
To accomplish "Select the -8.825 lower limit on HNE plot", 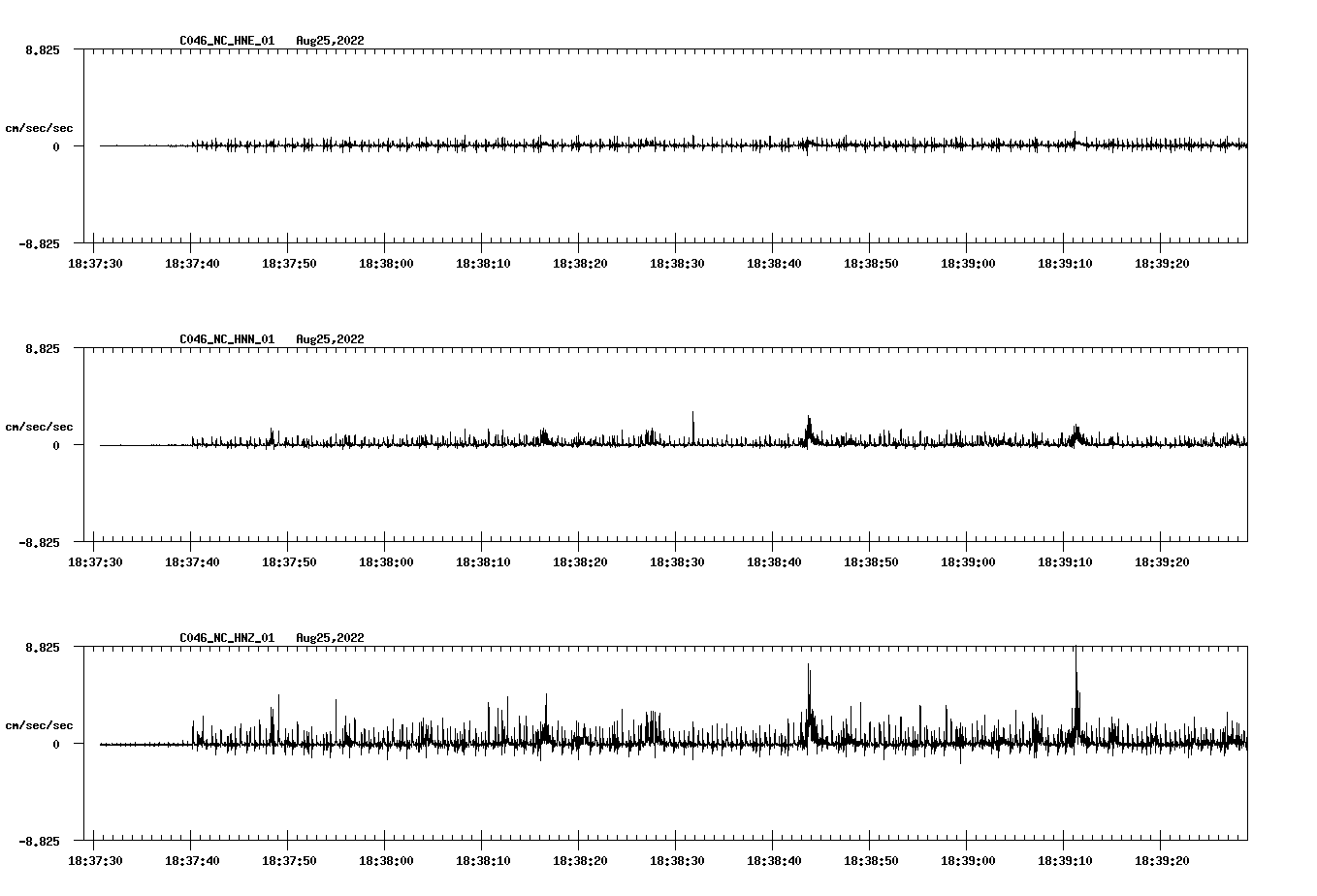I will click(x=39, y=243).
